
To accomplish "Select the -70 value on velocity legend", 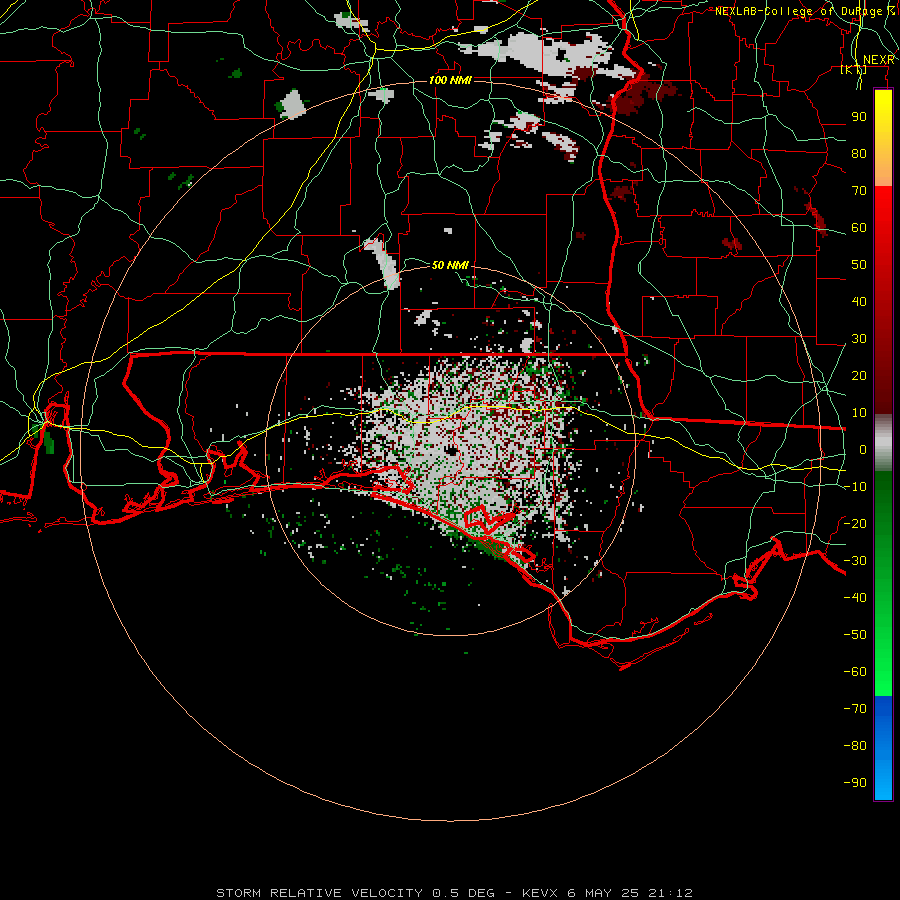I will tap(855, 709).
